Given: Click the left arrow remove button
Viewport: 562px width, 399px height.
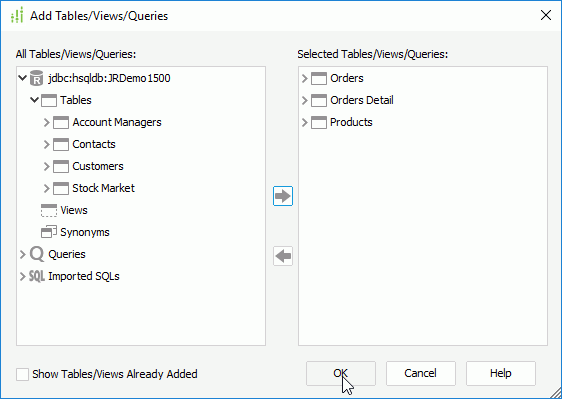Looking at the screenshot, I should coord(283,256).
